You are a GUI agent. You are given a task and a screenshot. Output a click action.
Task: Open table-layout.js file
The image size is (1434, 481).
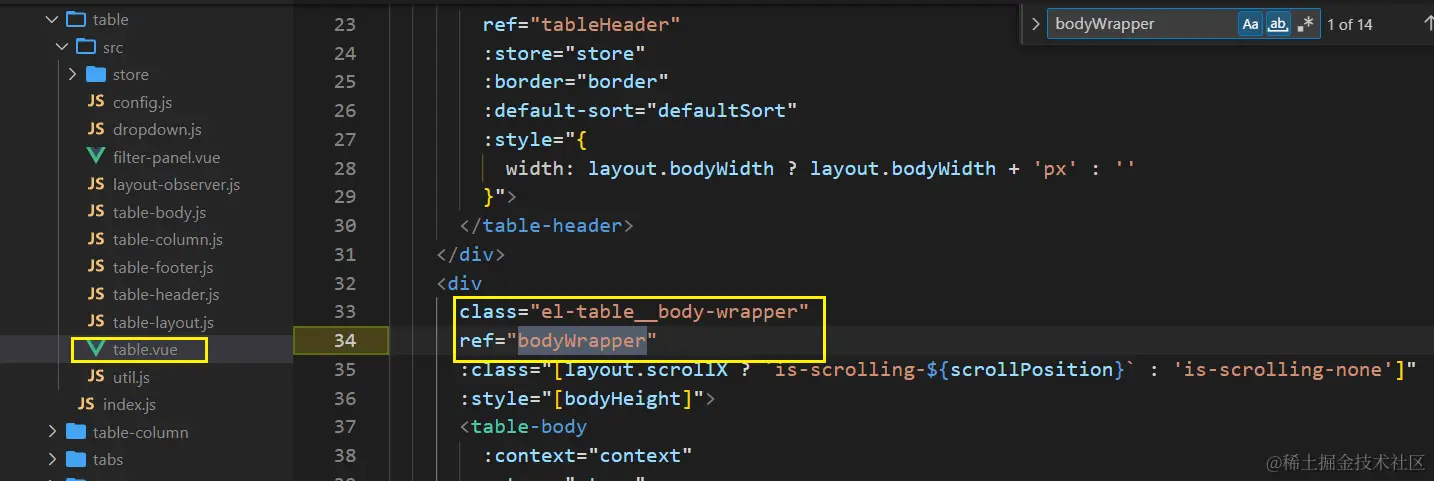point(163,322)
